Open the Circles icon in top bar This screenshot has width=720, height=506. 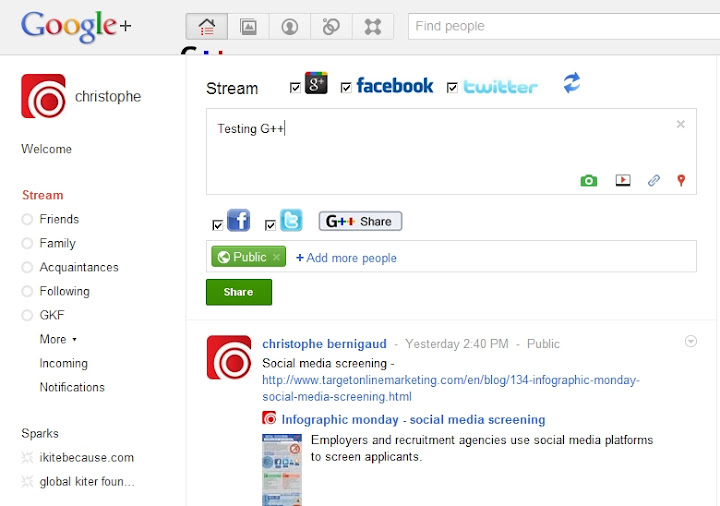pos(331,27)
